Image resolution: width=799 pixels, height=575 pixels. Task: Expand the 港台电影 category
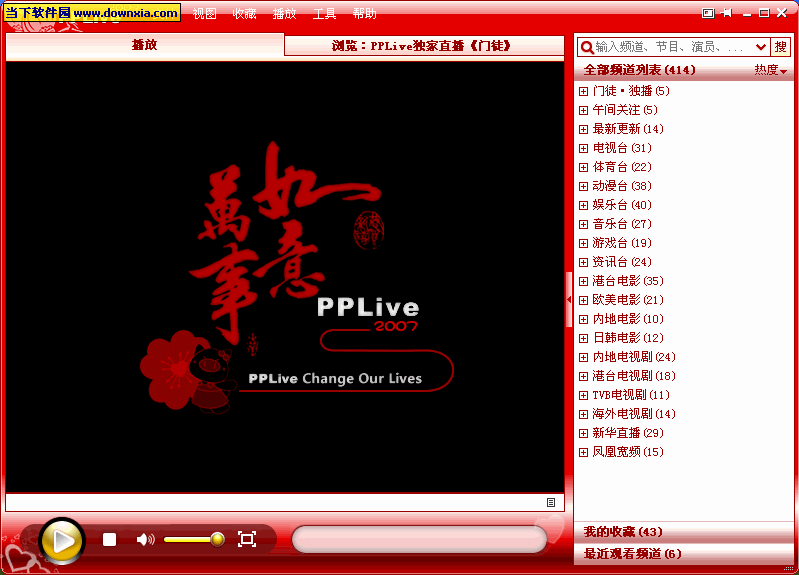point(583,281)
